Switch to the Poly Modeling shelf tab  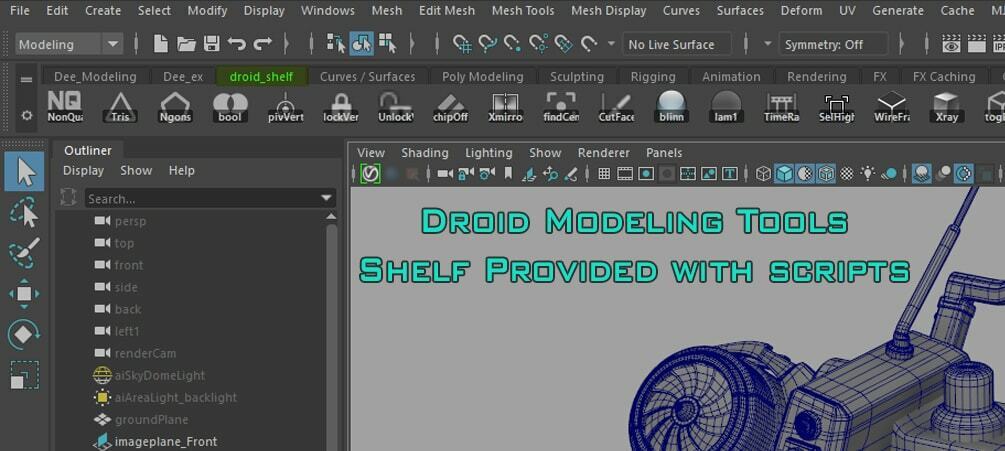click(483, 77)
